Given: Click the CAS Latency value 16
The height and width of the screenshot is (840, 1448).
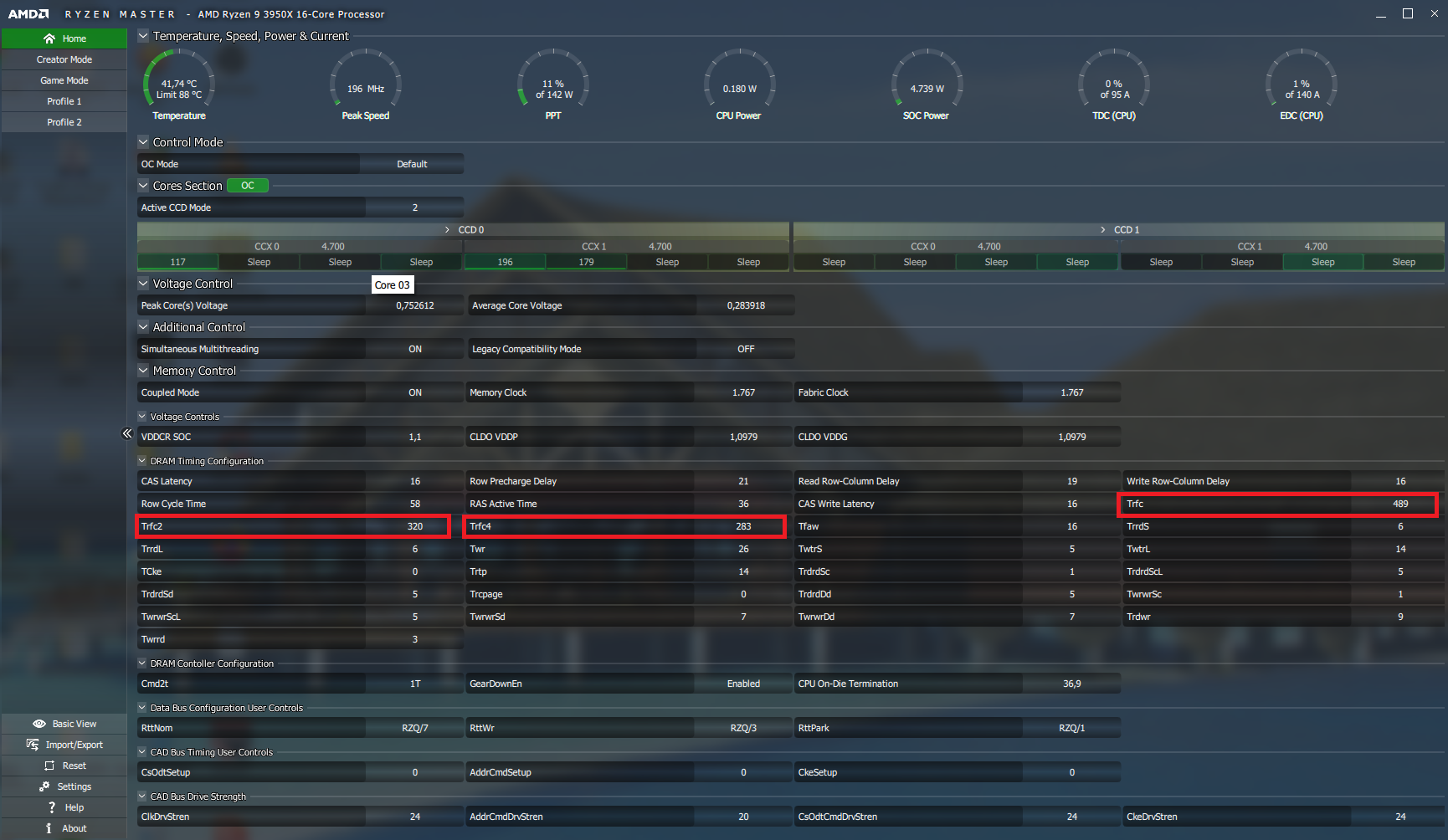Looking at the screenshot, I should coord(415,481).
